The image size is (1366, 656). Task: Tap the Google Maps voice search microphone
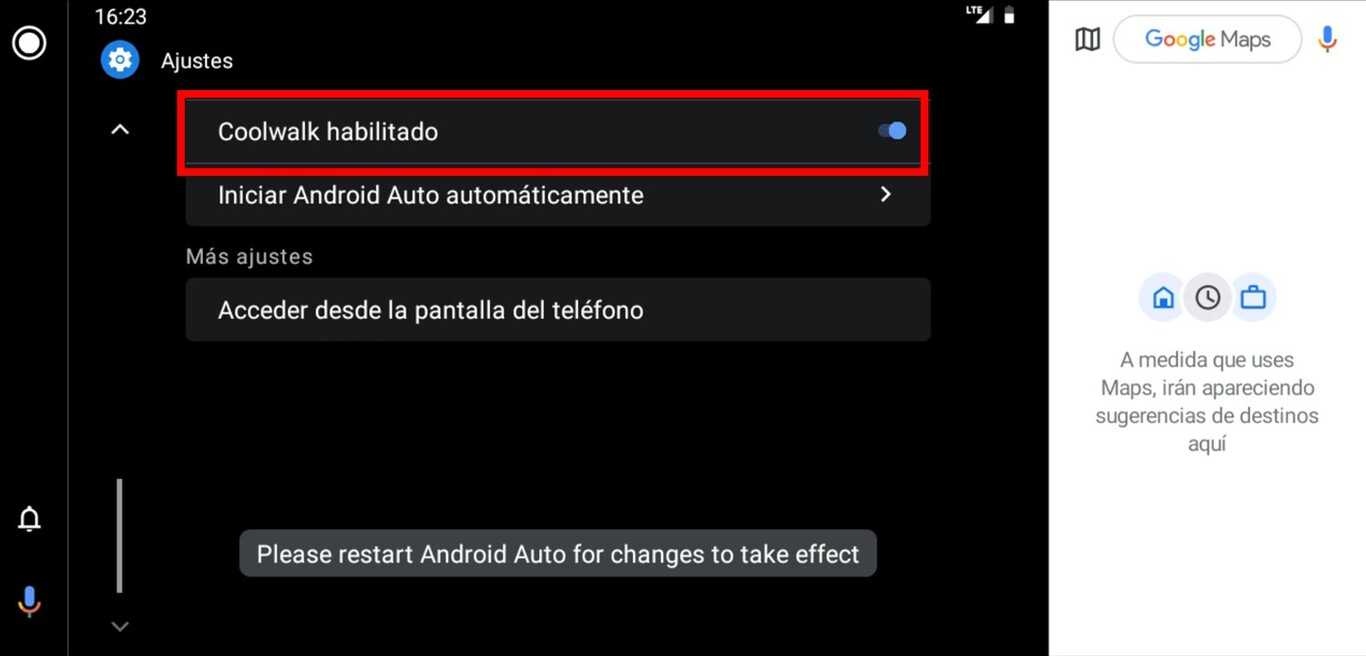coord(1328,39)
